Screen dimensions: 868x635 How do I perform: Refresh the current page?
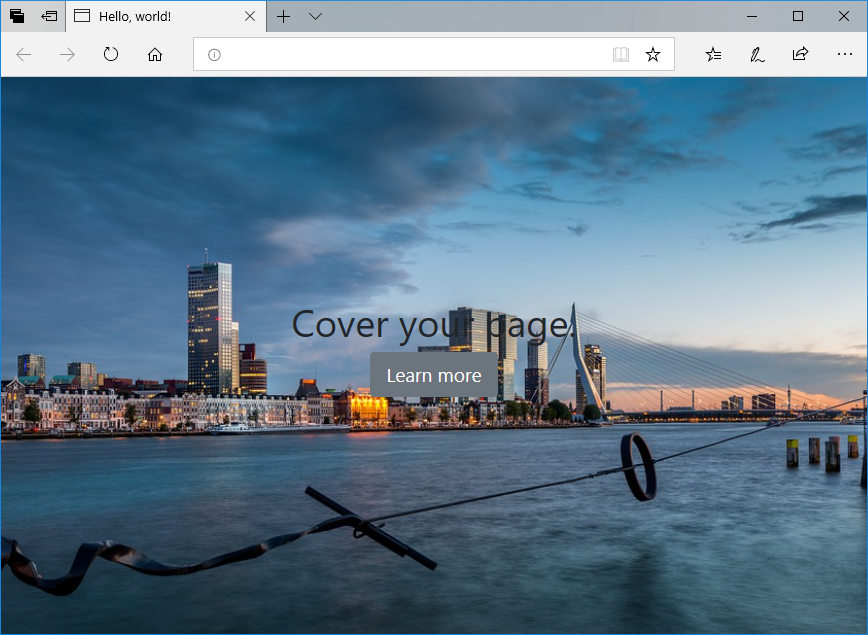(x=111, y=54)
